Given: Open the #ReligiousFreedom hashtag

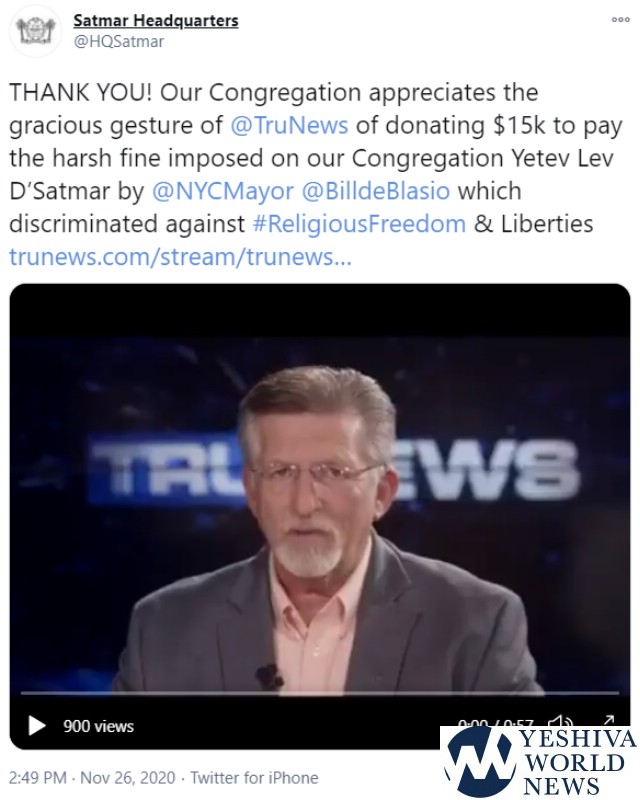Looking at the screenshot, I should point(359,223).
